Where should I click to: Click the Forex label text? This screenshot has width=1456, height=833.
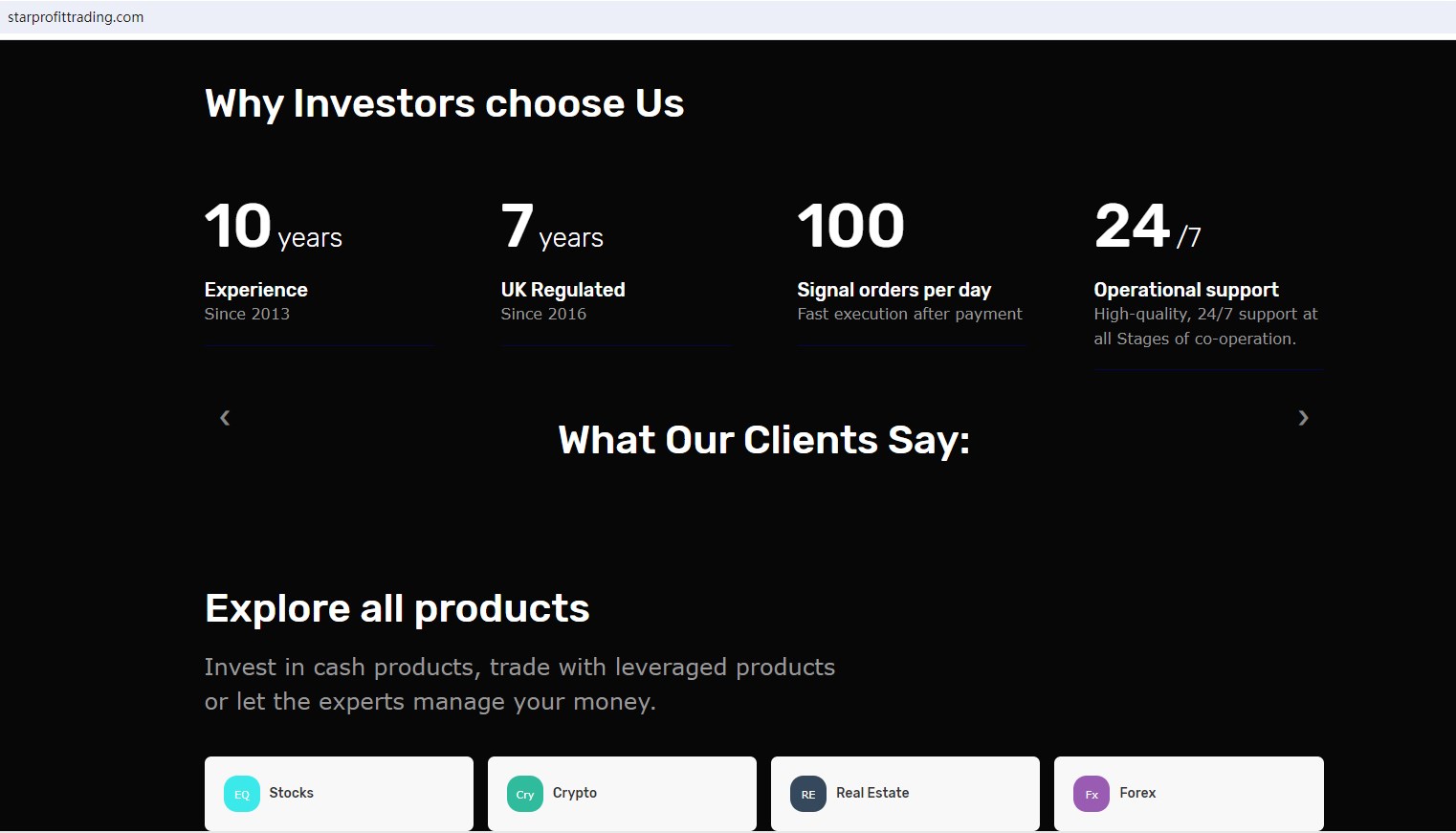[1137, 793]
